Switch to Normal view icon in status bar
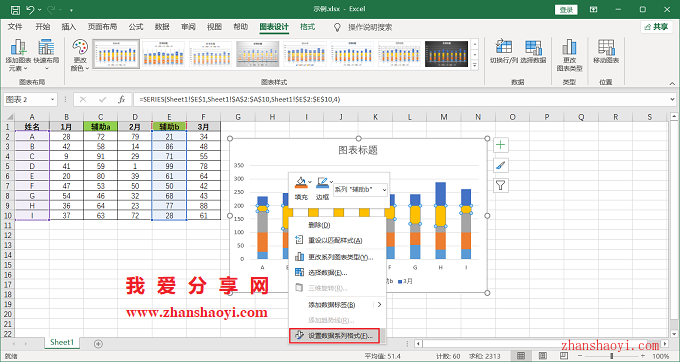The image size is (680, 362). click(521, 356)
